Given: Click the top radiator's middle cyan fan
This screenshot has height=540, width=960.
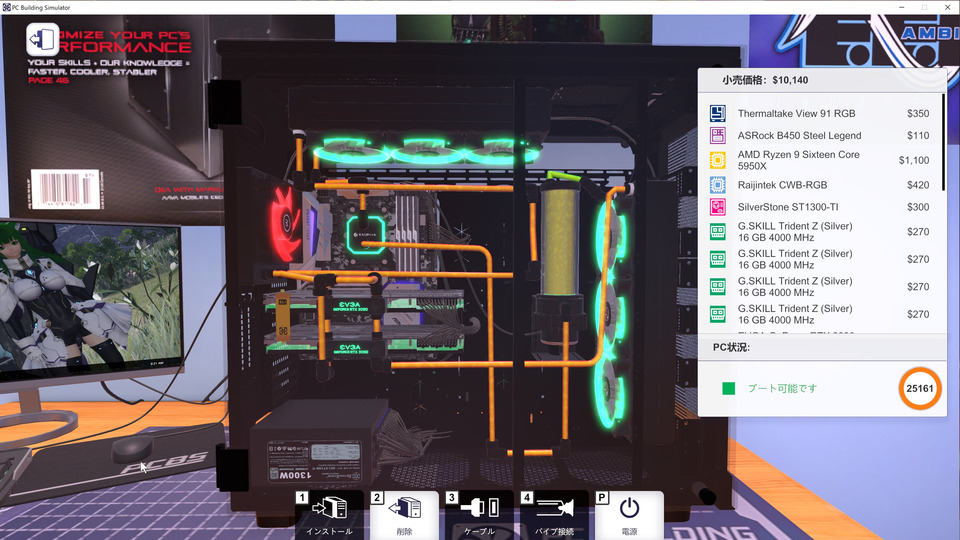Looking at the screenshot, I should tap(426, 151).
